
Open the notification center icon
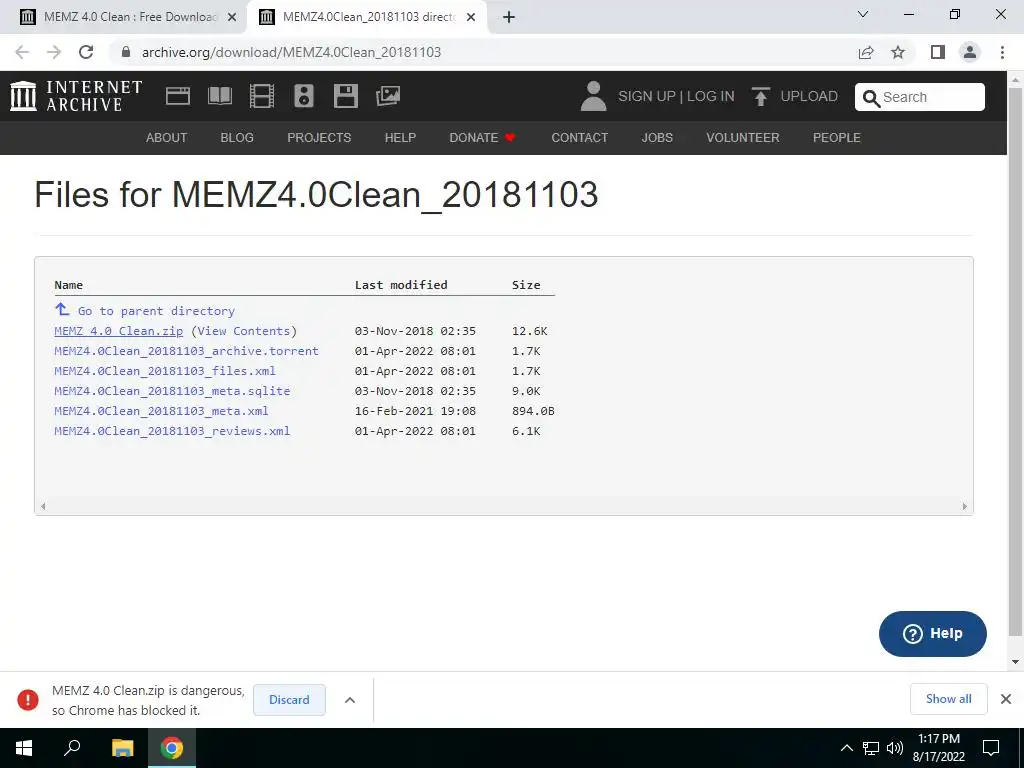991,748
